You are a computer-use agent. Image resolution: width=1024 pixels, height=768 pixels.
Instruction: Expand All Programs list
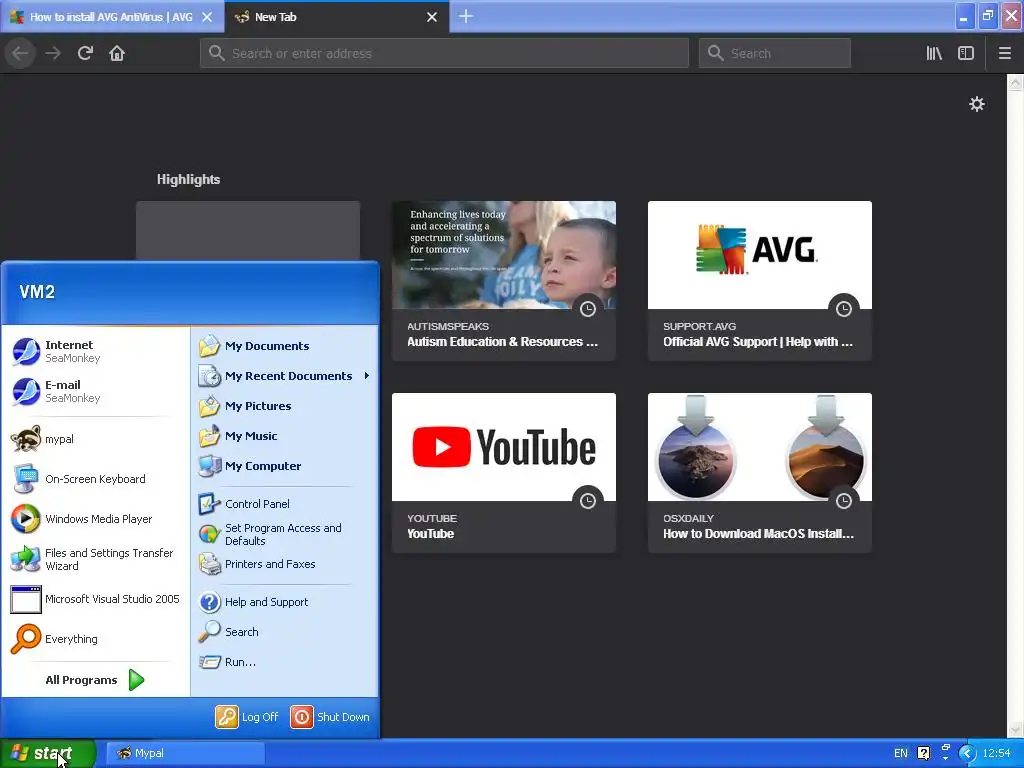tap(95, 680)
